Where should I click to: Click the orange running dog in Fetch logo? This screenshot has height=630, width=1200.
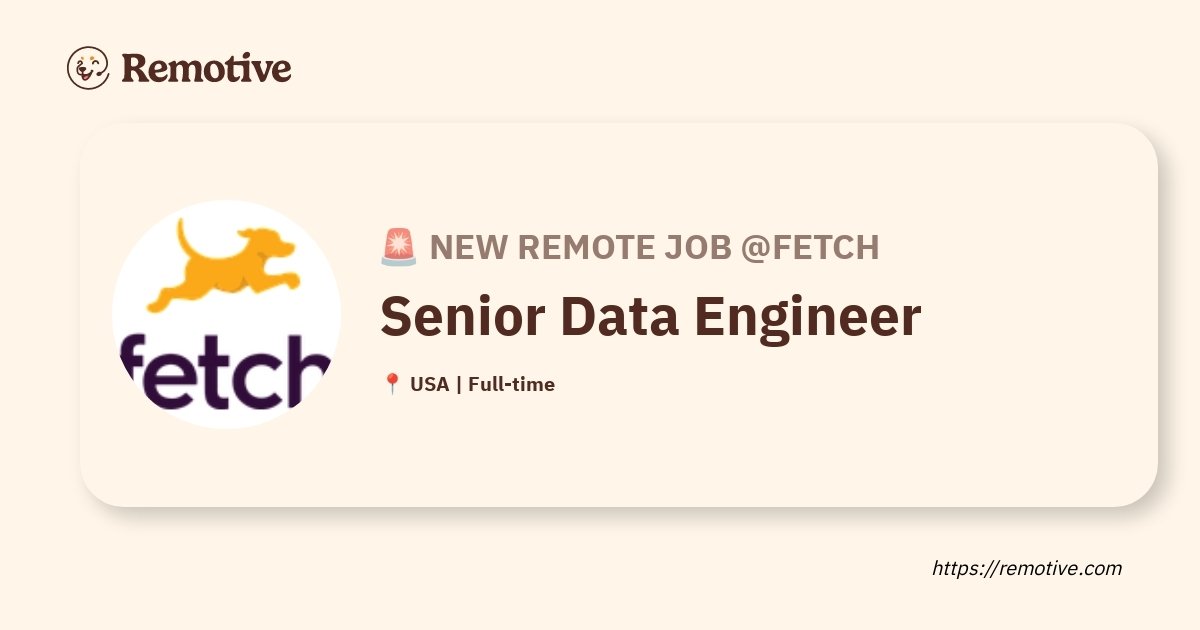tap(223, 265)
